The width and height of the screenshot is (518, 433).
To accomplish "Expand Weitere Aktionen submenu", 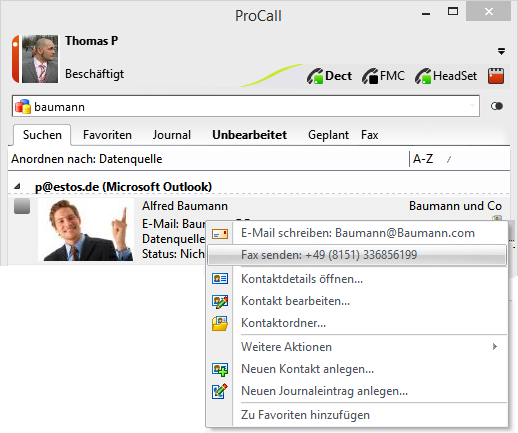I will (357, 347).
